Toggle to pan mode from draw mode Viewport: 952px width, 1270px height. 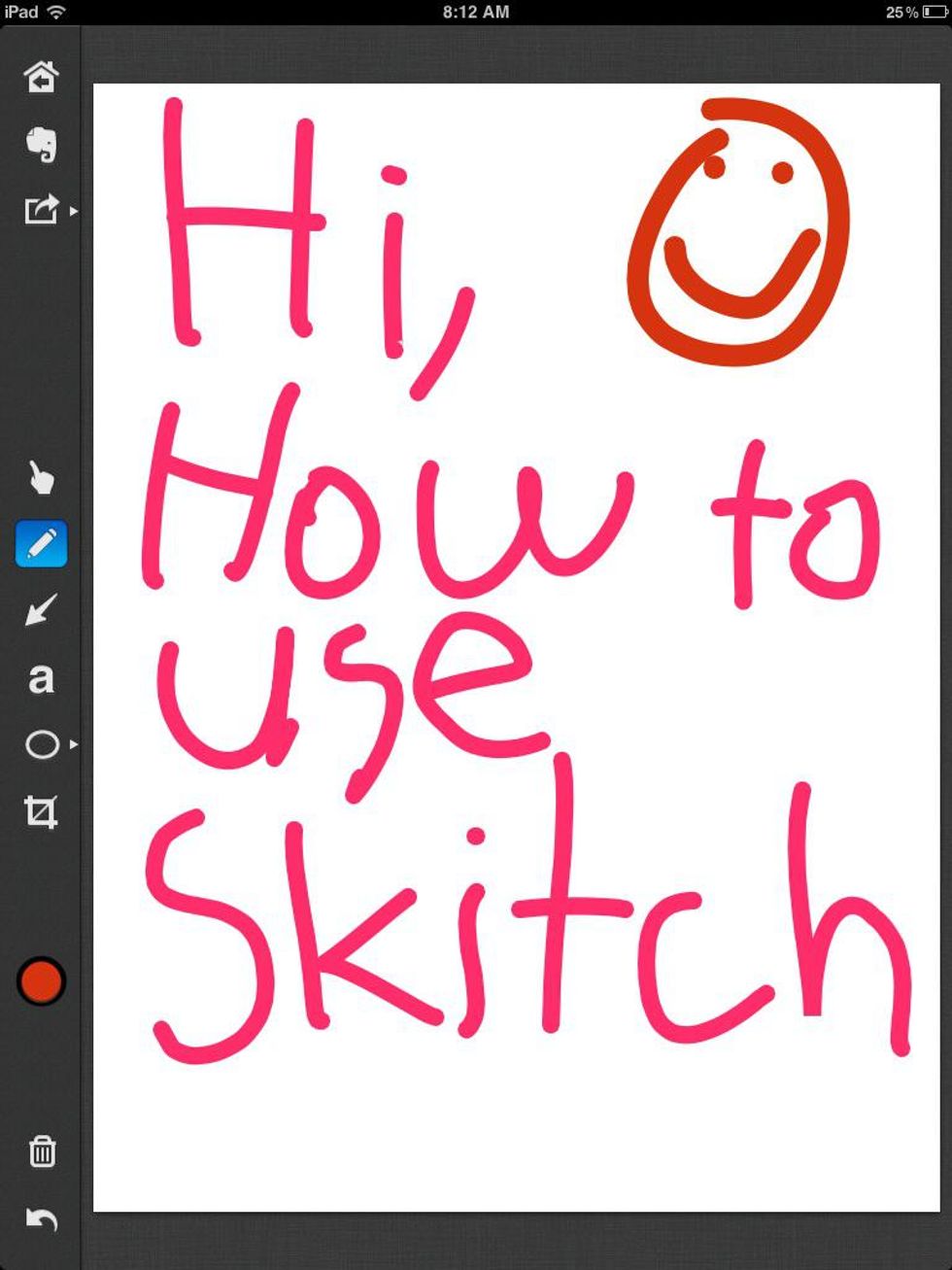tap(41, 480)
